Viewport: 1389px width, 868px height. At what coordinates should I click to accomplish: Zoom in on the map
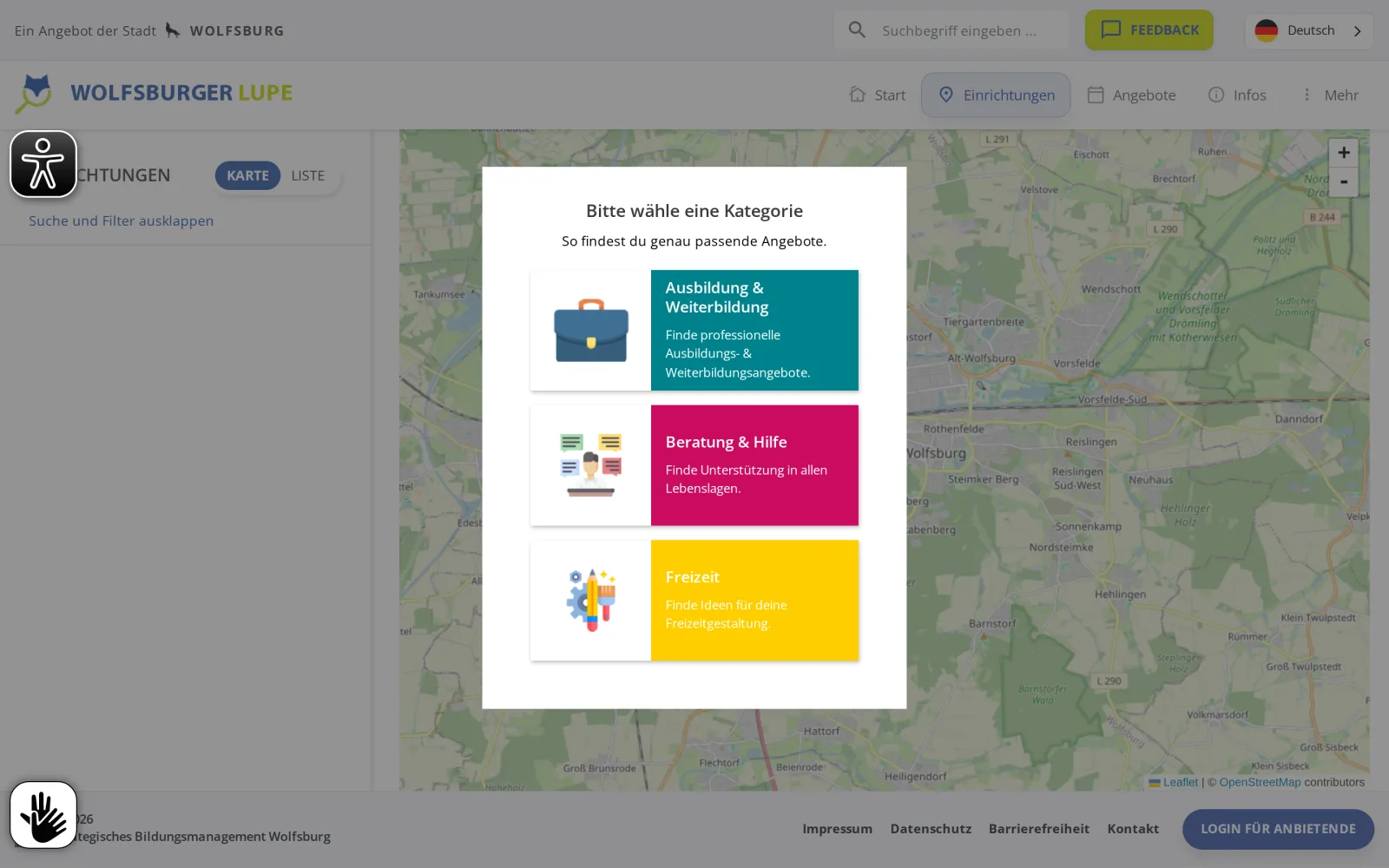point(1343,153)
